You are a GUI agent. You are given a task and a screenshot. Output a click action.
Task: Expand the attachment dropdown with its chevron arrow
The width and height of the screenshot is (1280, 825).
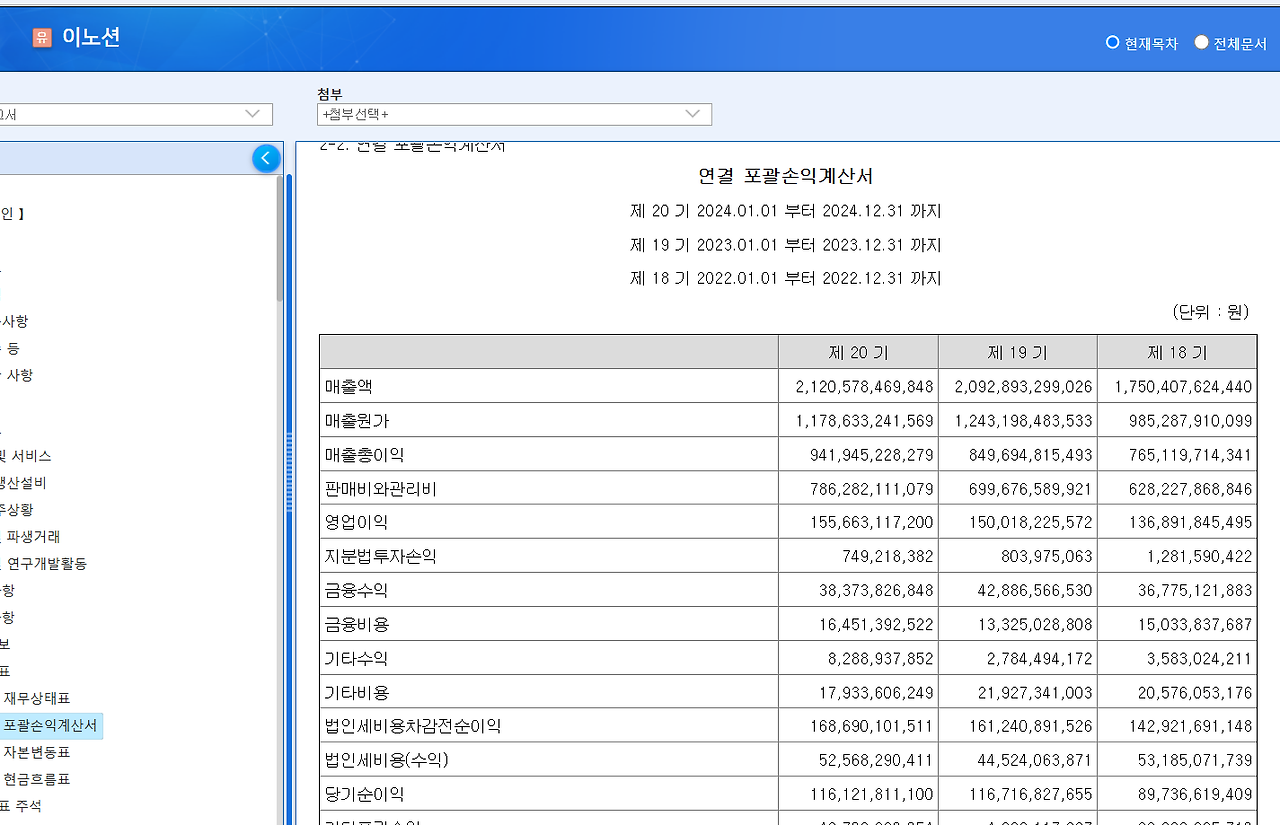692,114
